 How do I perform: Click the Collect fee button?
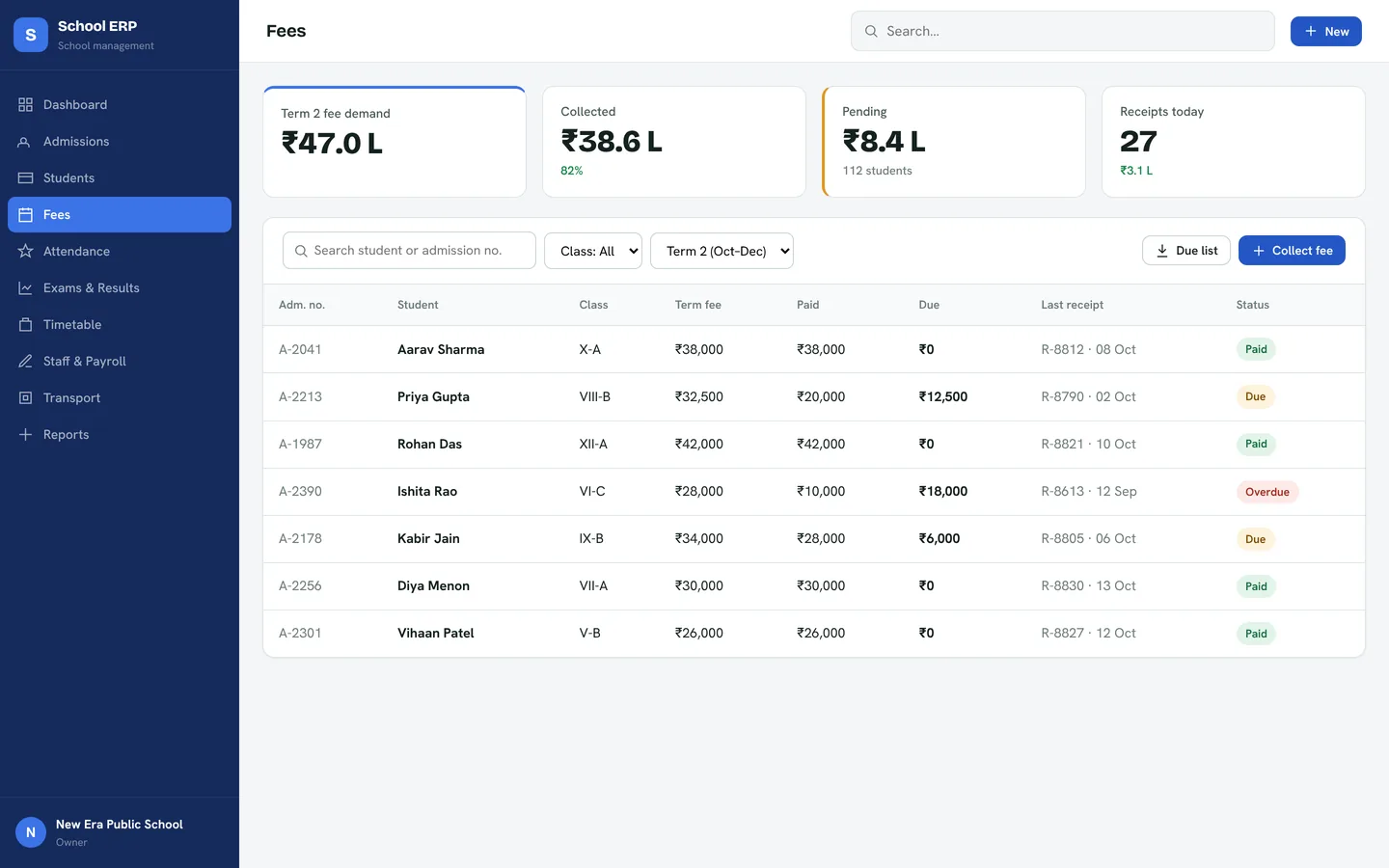tap(1292, 251)
